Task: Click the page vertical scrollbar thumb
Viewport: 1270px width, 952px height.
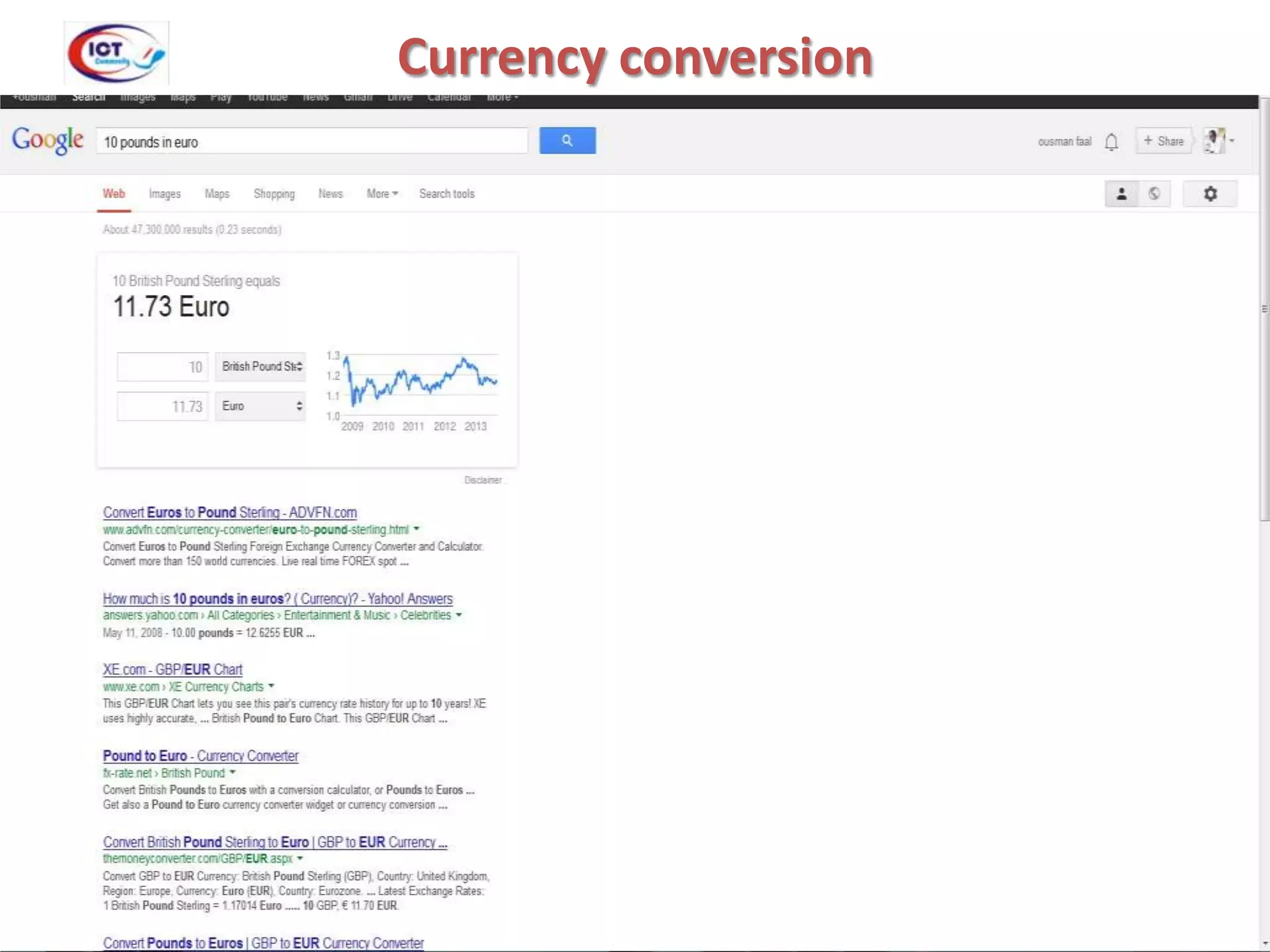Action: point(1264,309)
